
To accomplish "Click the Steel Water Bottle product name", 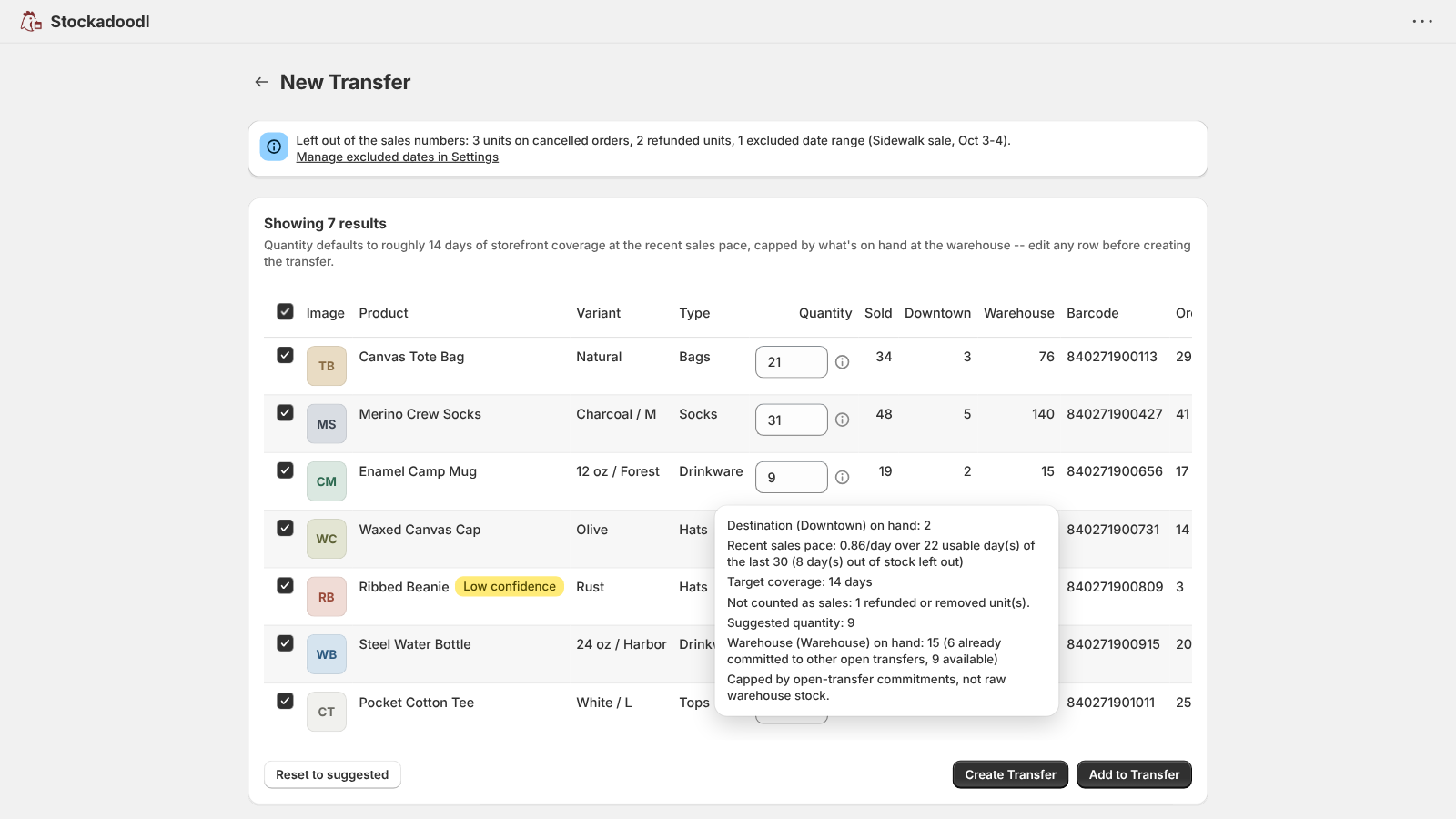I will (415, 644).
